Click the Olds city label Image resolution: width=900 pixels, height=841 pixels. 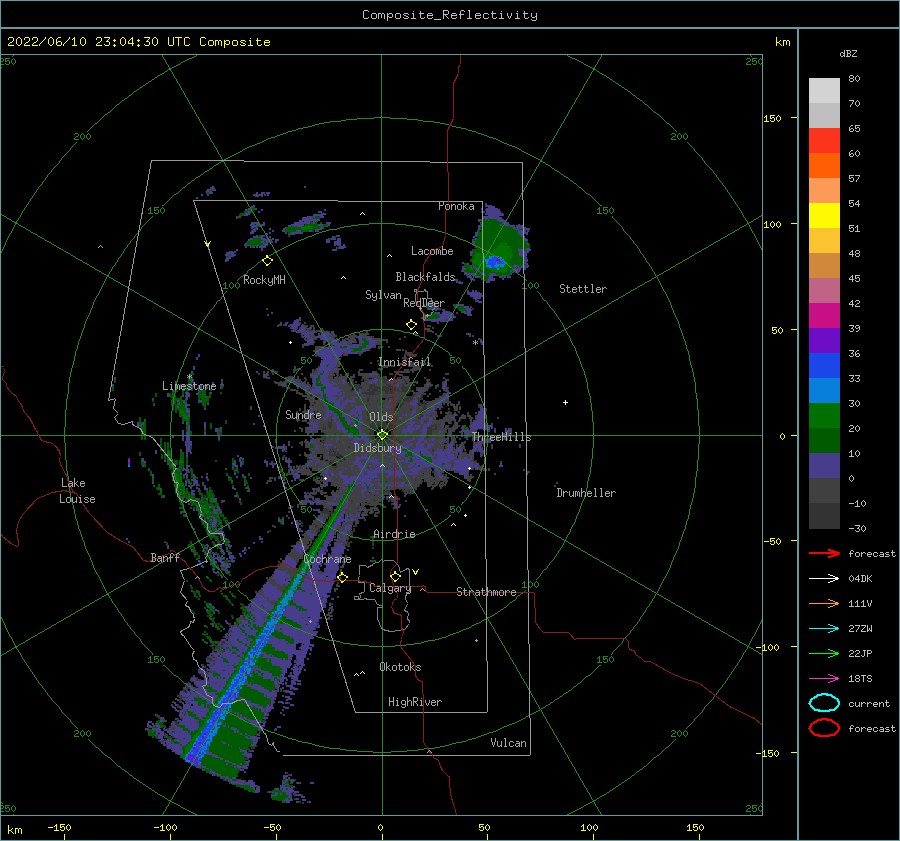[381, 417]
